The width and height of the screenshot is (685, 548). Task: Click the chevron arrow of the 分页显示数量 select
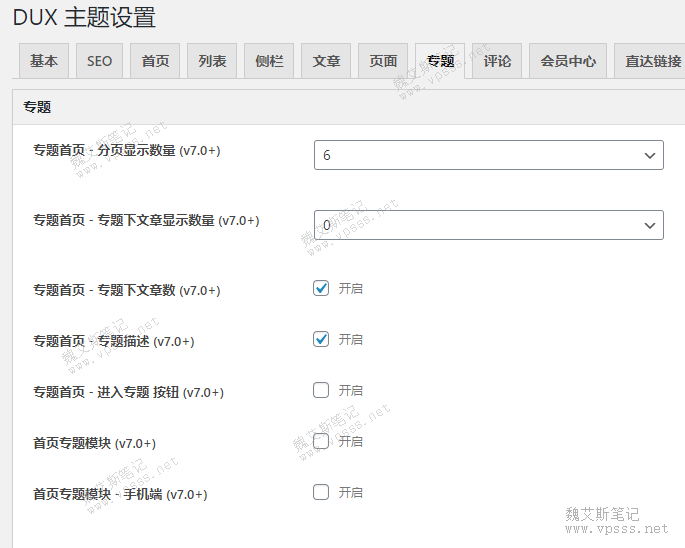coord(650,156)
